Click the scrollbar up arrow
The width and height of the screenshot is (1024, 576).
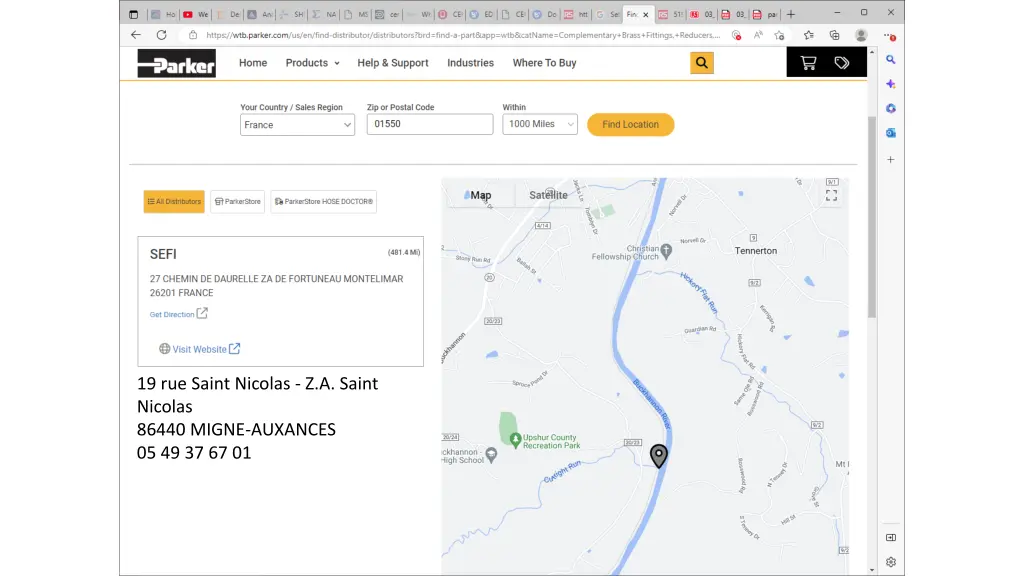[x=872, y=52]
